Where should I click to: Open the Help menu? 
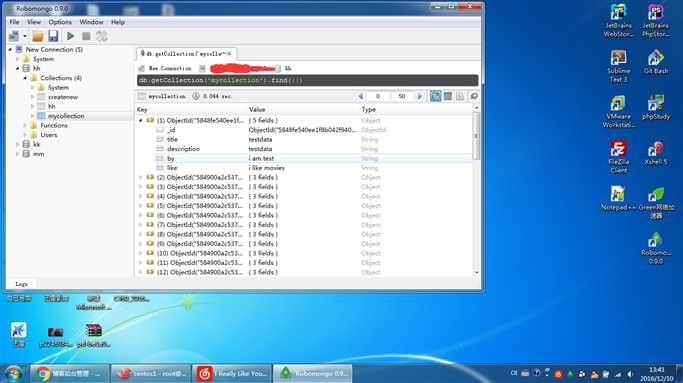coord(118,22)
